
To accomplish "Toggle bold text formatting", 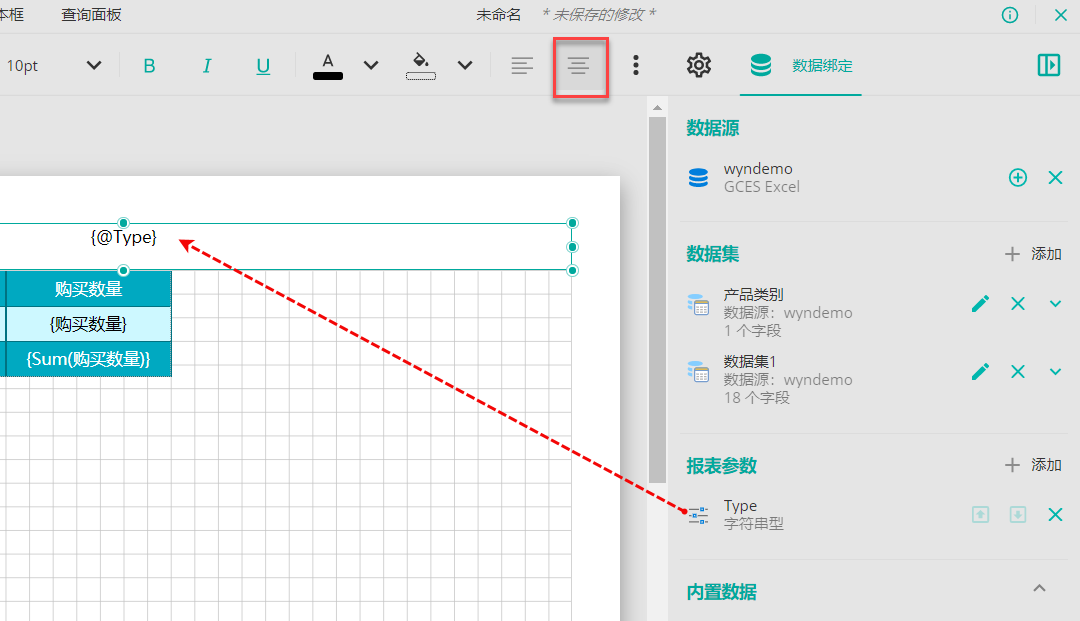I will [150, 66].
